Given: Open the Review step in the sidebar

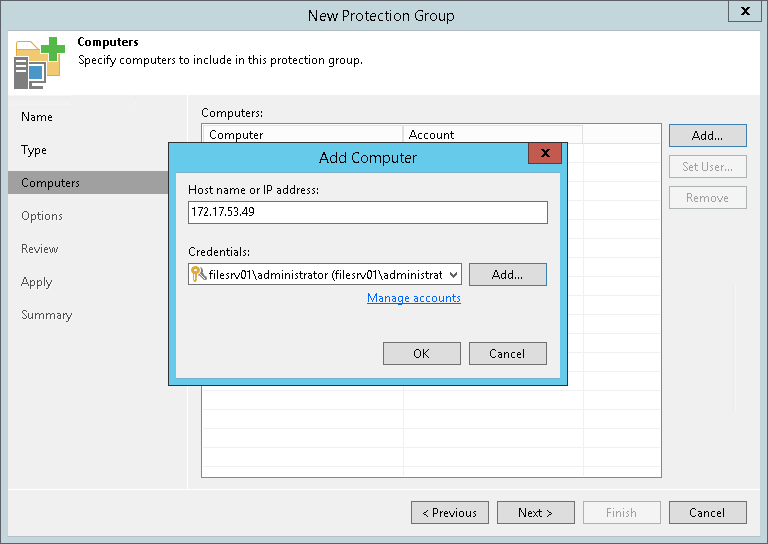Looking at the screenshot, I should point(40,249).
